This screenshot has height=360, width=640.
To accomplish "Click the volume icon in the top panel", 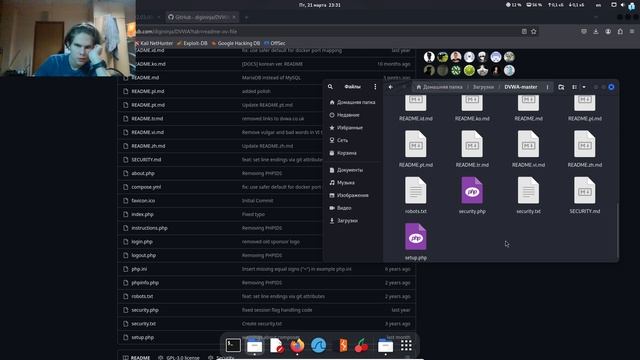I will point(622,5).
